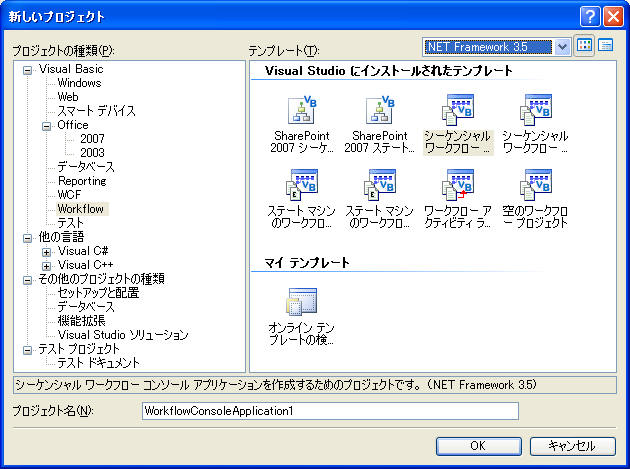Click the Office tree label
The image size is (630, 469).
point(73,125)
